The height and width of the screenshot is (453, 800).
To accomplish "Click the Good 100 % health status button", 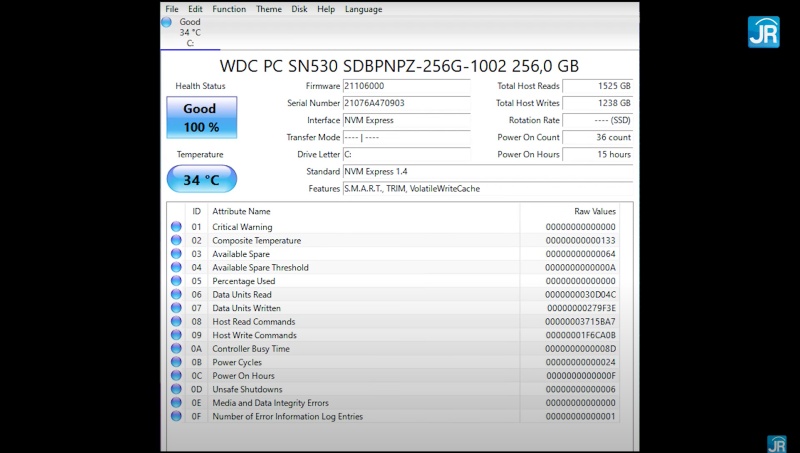I will [x=201, y=118].
